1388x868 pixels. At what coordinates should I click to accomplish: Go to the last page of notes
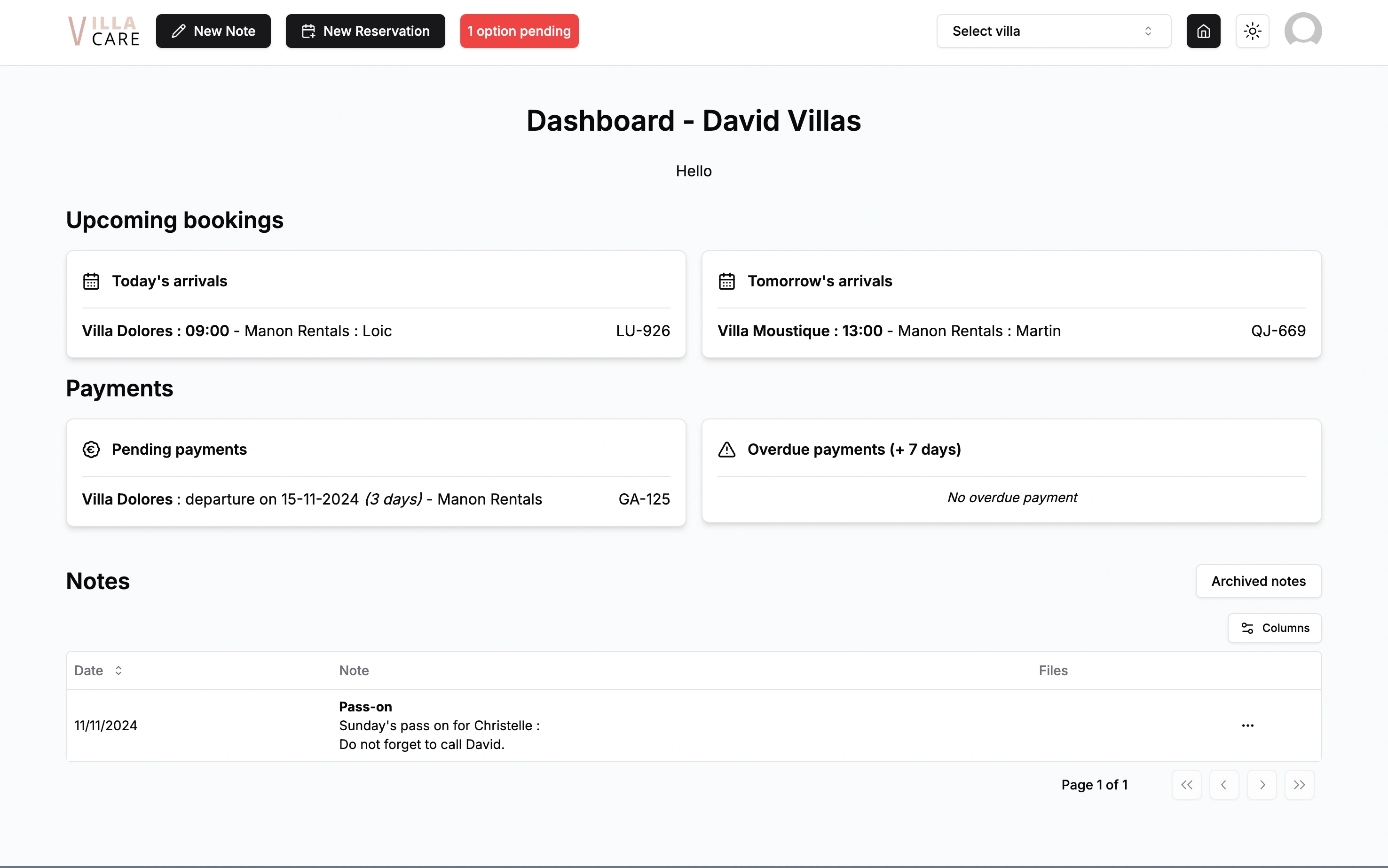[1299, 784]
